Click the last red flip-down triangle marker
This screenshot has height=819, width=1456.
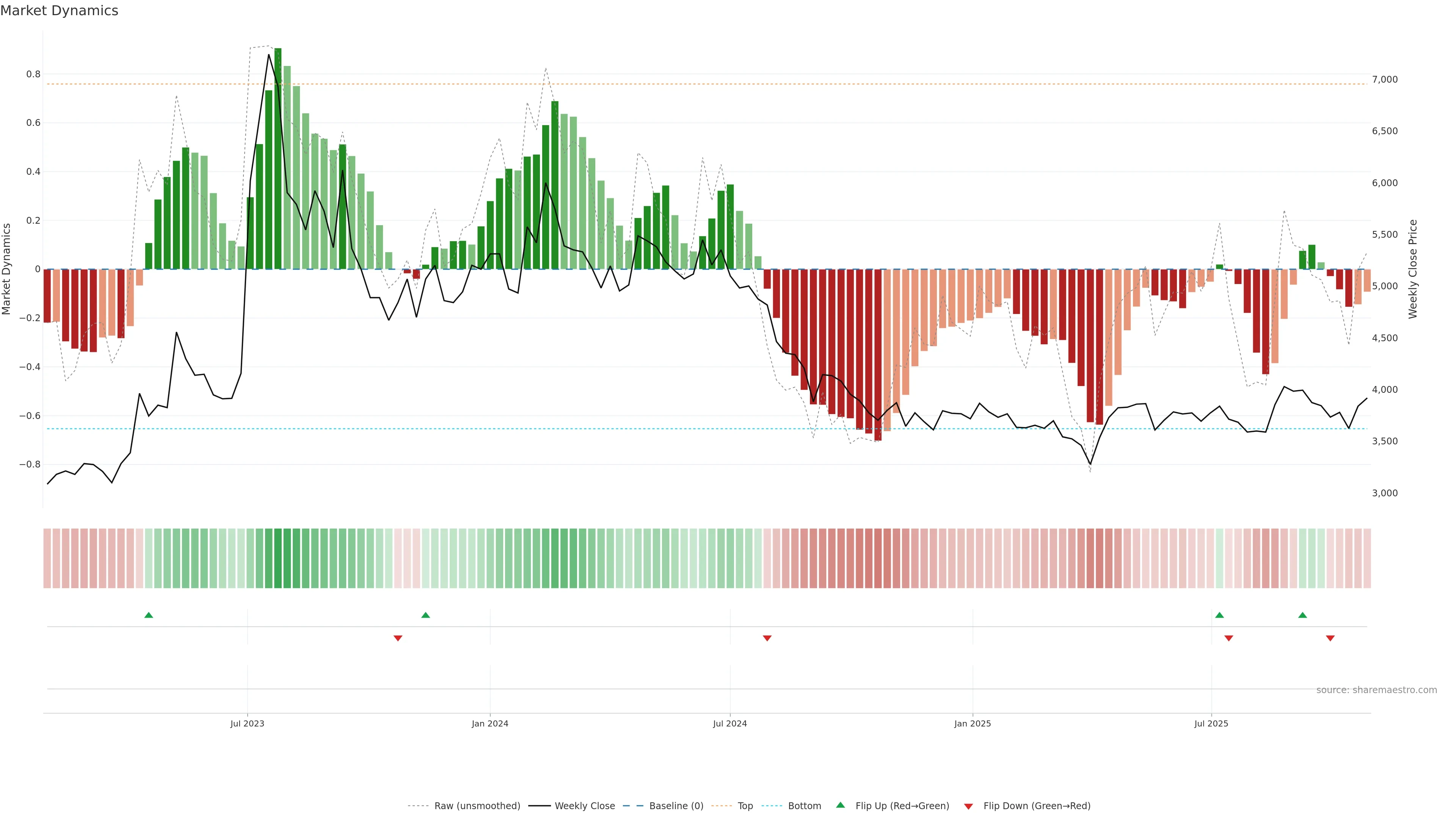coord(1330,638)
